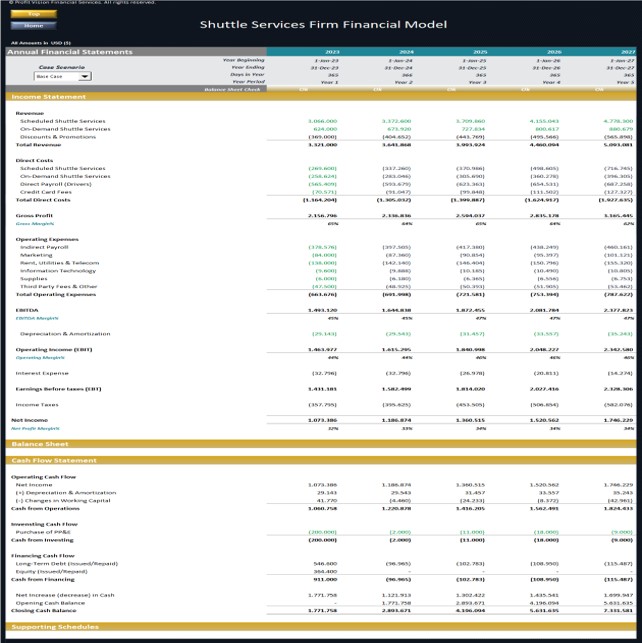
Task: Expand the Balance Sheet section header
Action: click(321, 444)
